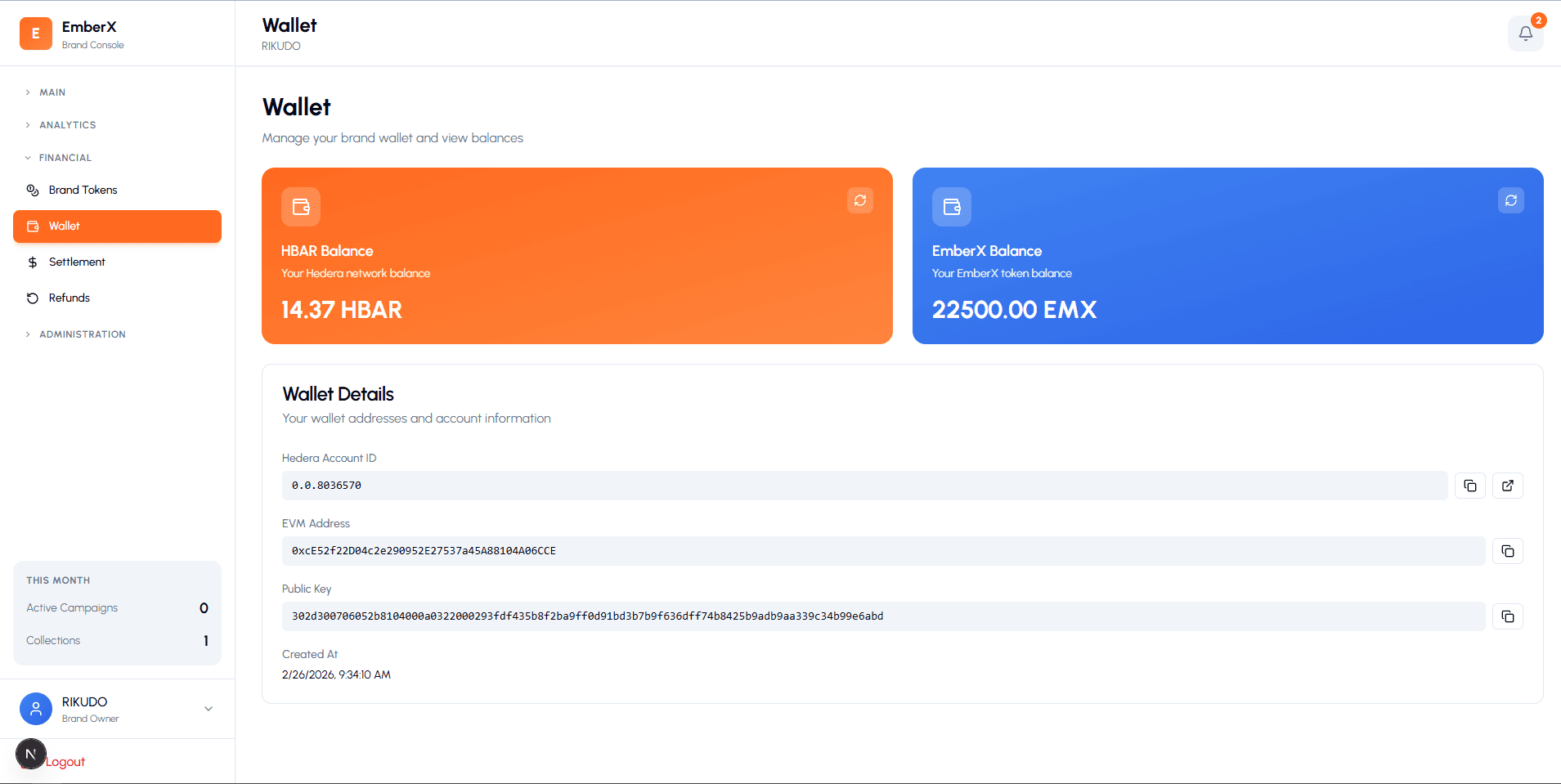Click the EVM Address field
This screenshot has height=784, width=1561.
pyautogui.click(x=882, y=550)
